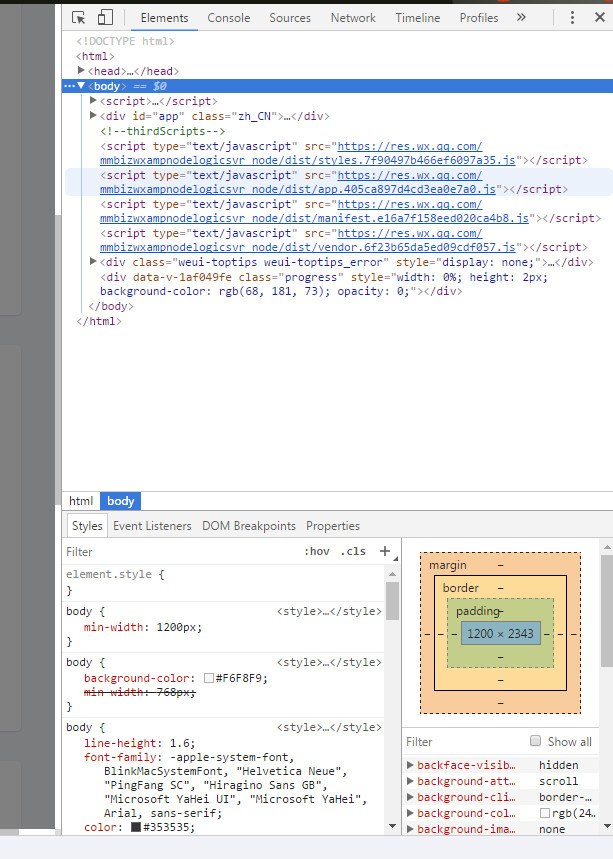Open style source link for background-color rule
613x859 pixels.
pyautogui.click(x=329, y=662)
